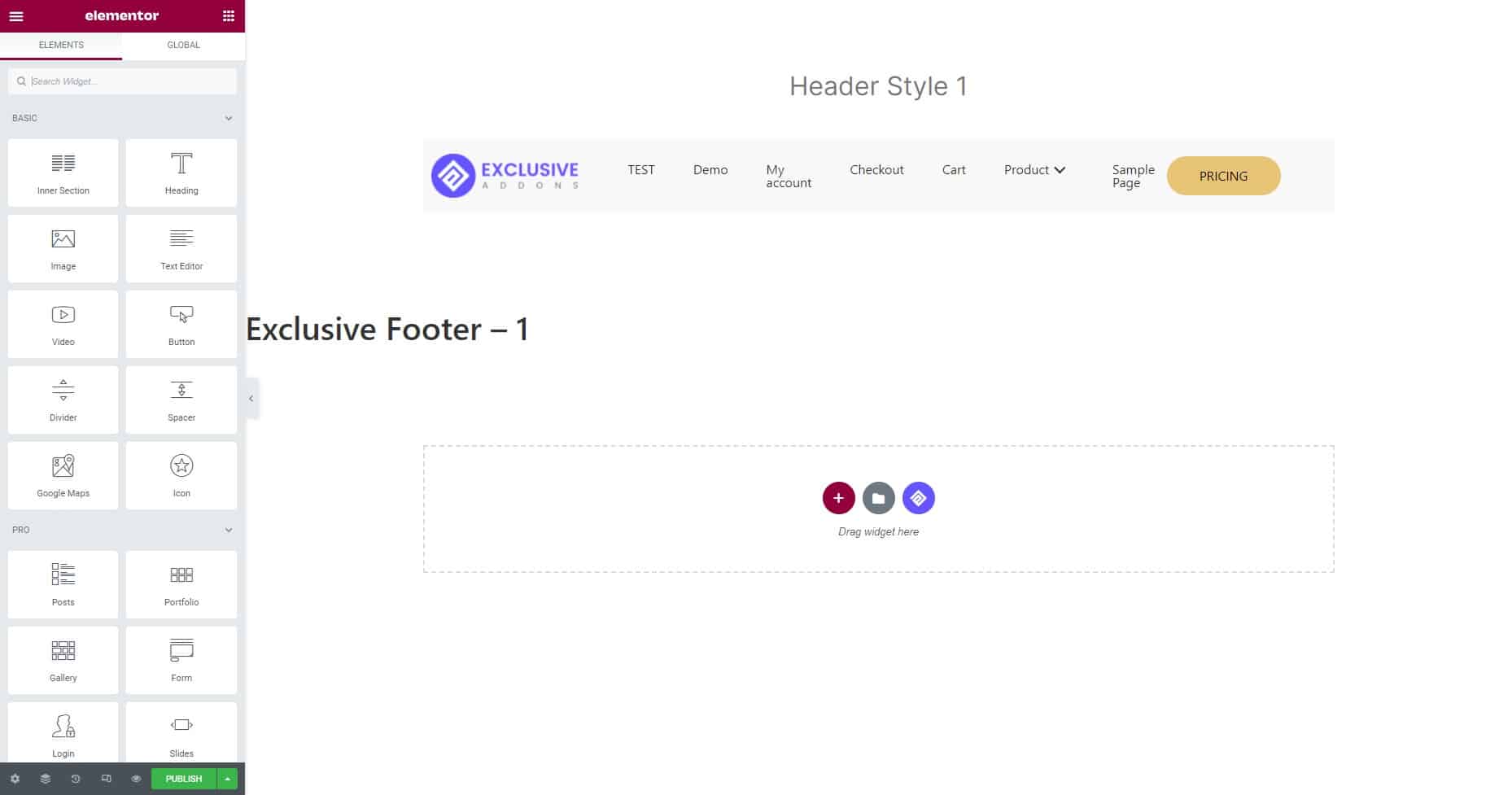This screenshot has height=795, width=1512.
Task: Open the revision history icon
Action: pos(76,779)
